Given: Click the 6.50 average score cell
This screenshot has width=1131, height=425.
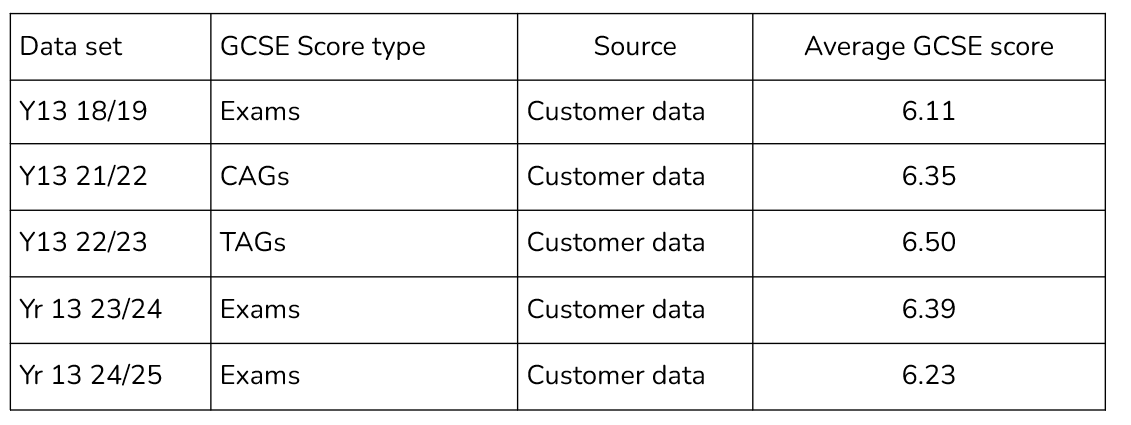Looking at the screenshot, I should (x=929, y=243).
